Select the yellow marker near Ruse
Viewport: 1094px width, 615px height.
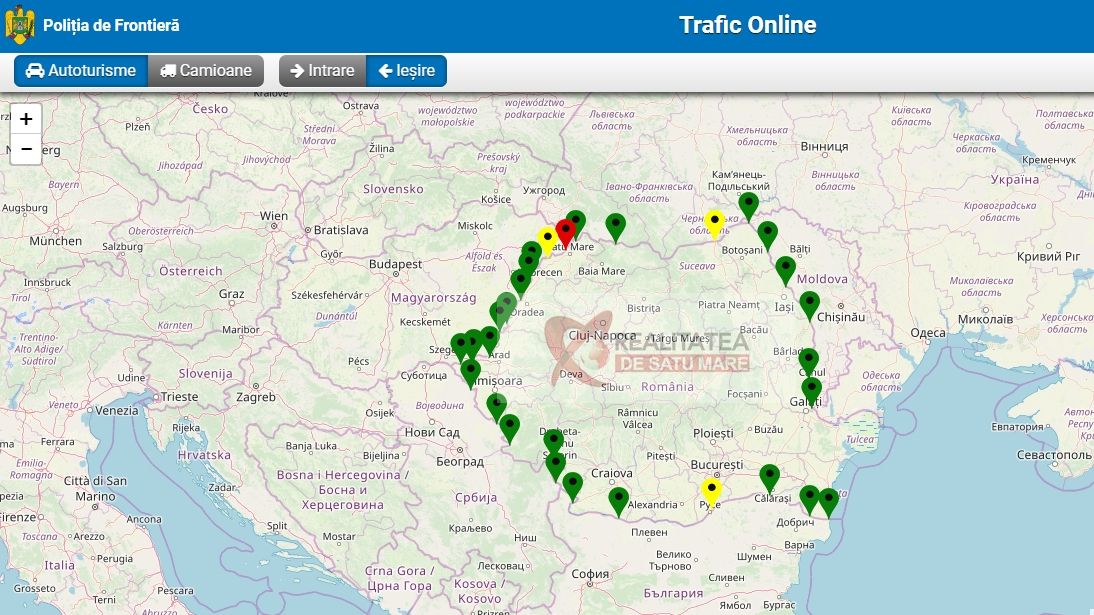click(x=711, y=491)
